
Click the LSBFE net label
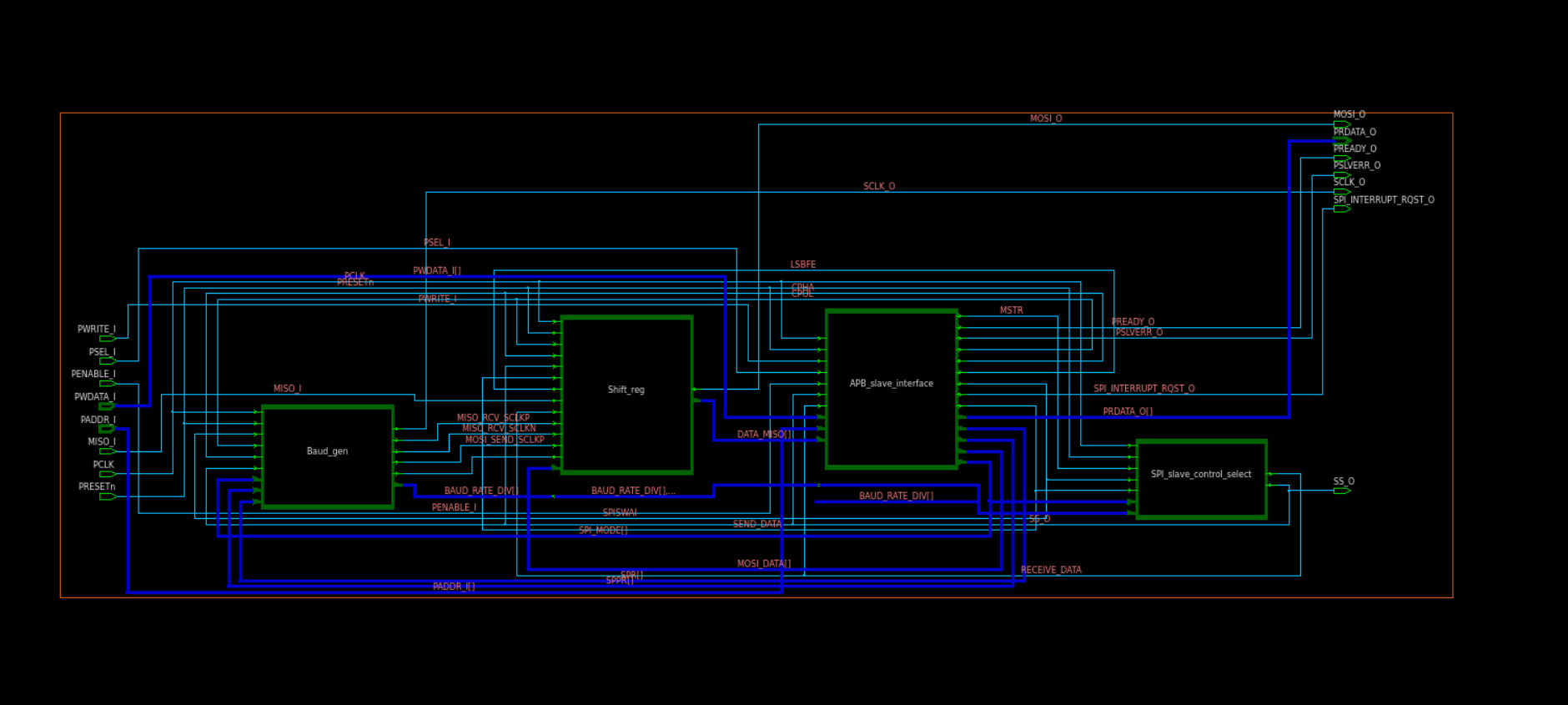tap(803, 264)
